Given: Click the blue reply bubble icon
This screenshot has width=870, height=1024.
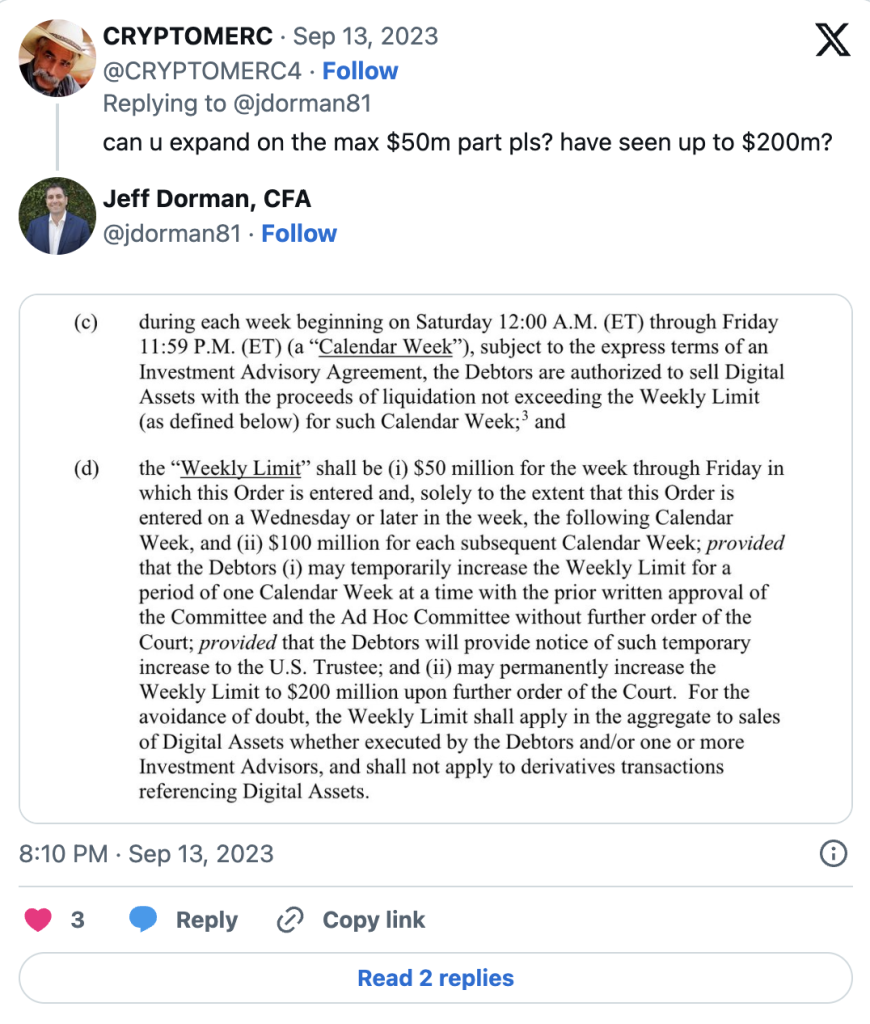Looking at the screenshot, I should click(x=144, y=920).
